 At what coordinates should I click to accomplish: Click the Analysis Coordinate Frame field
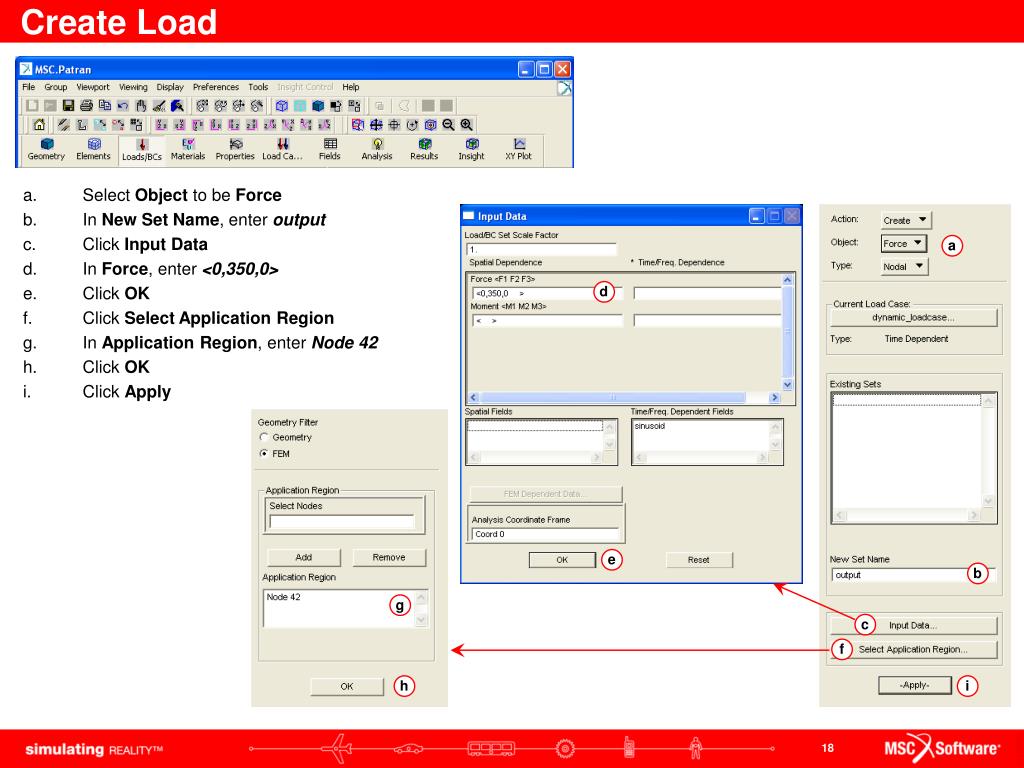point(545,534)
